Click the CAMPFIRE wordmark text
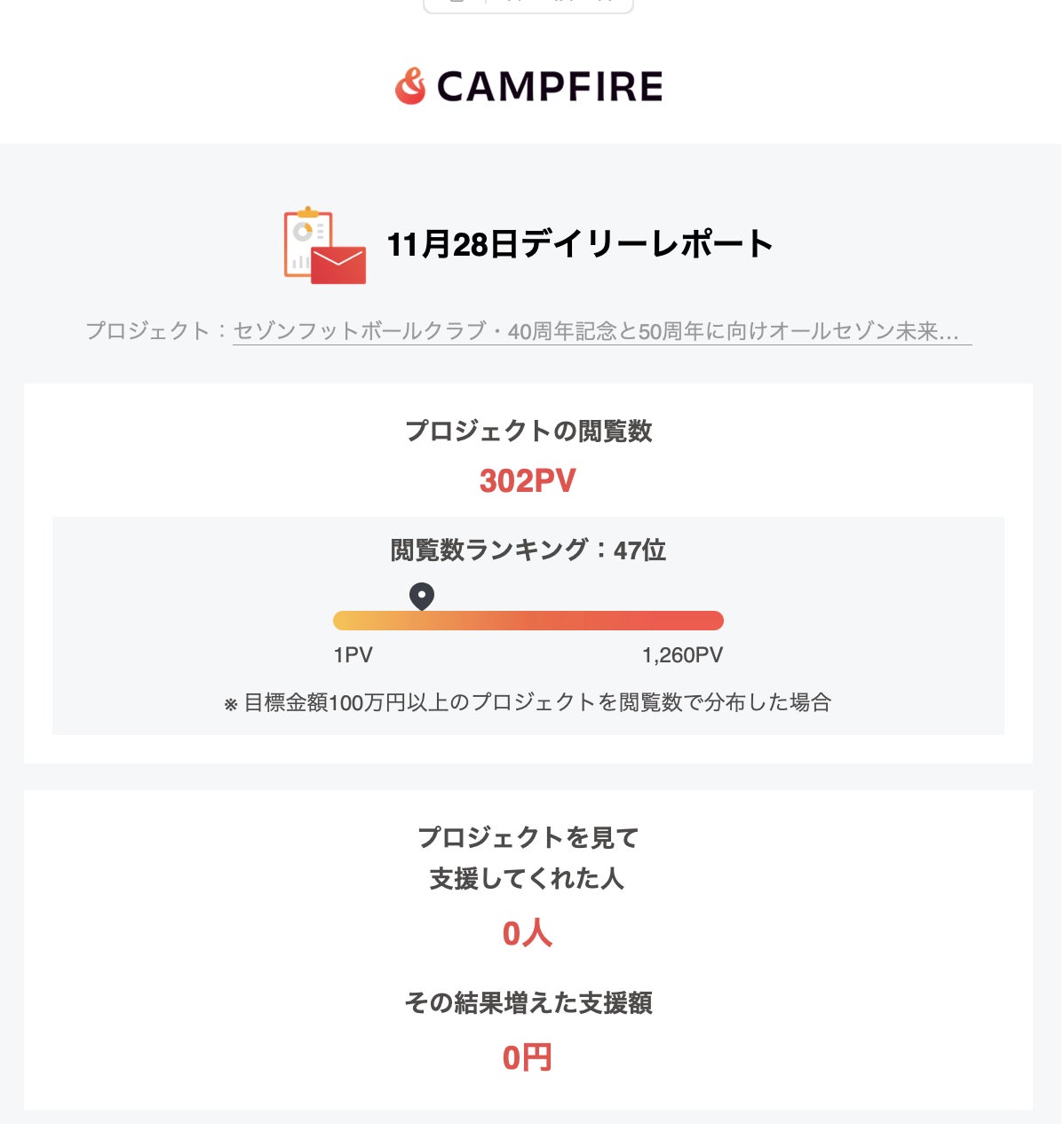1064x1124 pixels. (550, 87)
